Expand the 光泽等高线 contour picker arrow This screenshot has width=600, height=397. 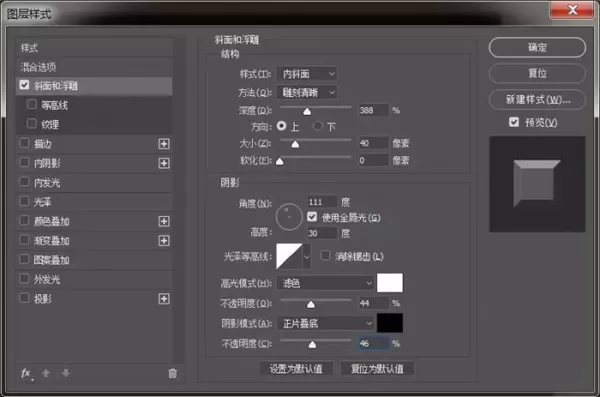click(x=307, y=256)
